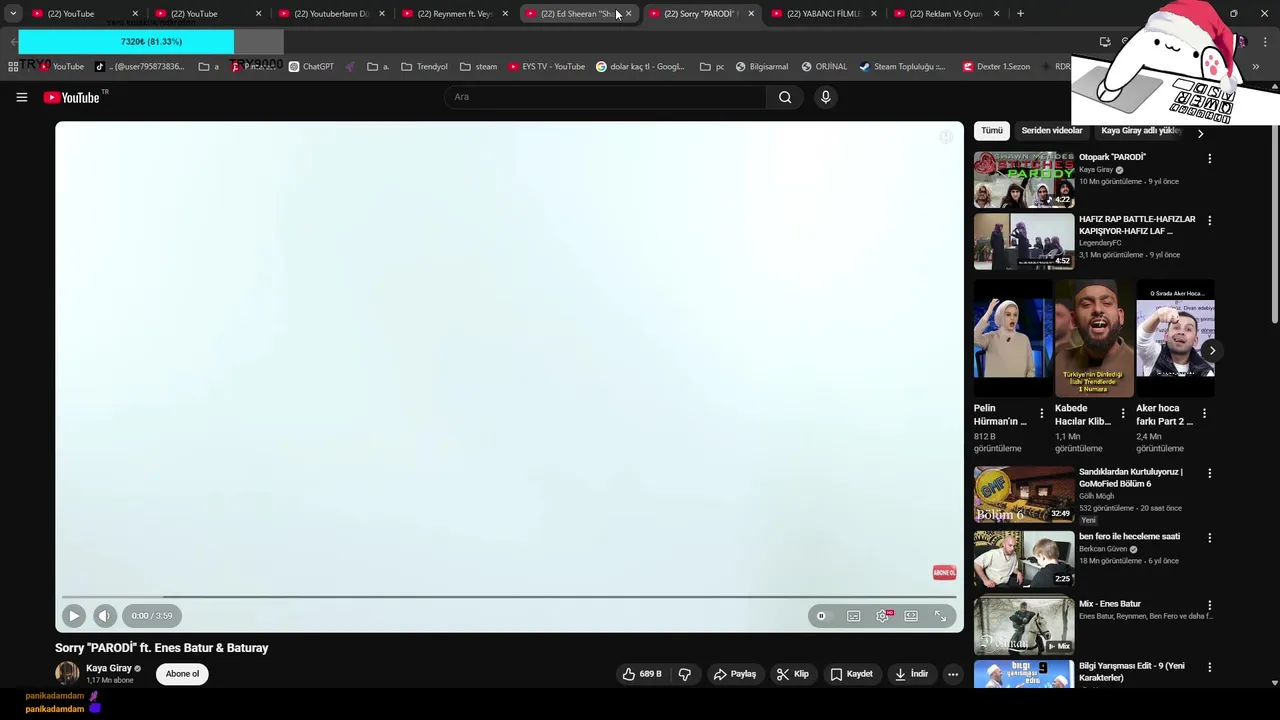Share the video with Paylaş
1280x720 pixels.
(734, 674)
